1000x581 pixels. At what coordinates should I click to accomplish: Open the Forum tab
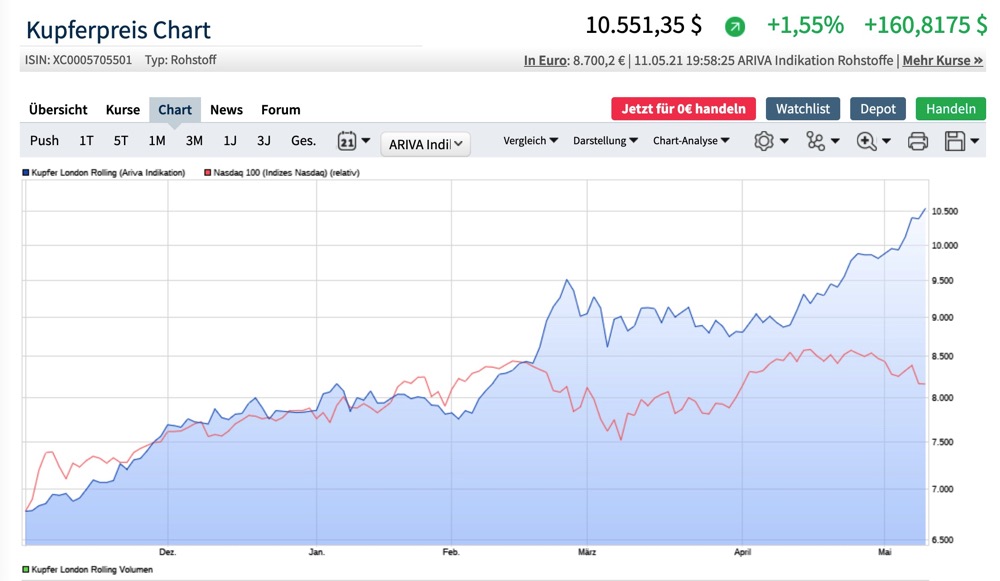pyautogui.click(x=280, y=110)
